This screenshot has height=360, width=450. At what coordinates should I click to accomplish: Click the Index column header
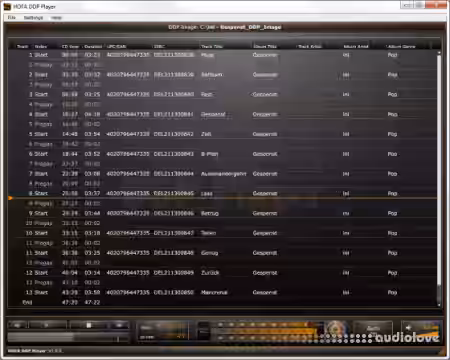tap(41, 46)
